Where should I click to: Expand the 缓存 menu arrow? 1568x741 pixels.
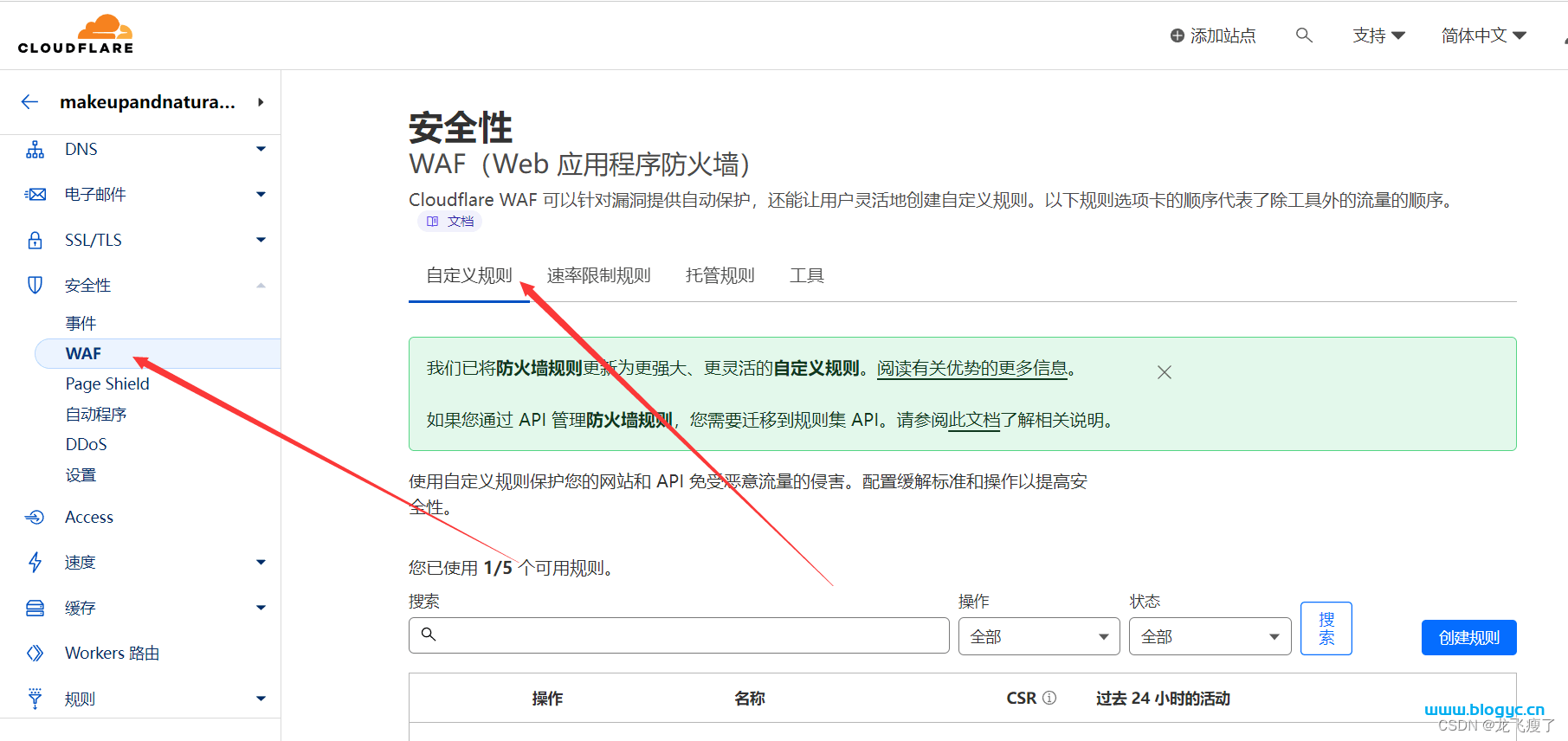pos(261,608)
